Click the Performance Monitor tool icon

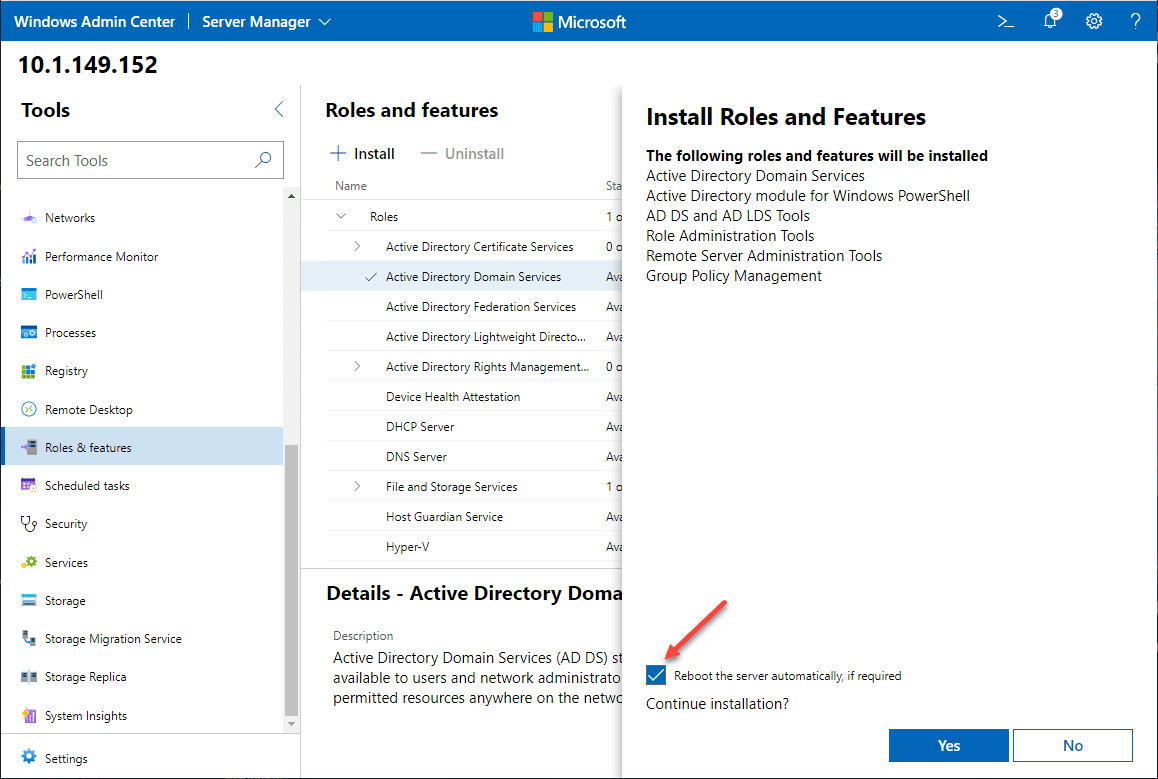click(x=29, y=257)
